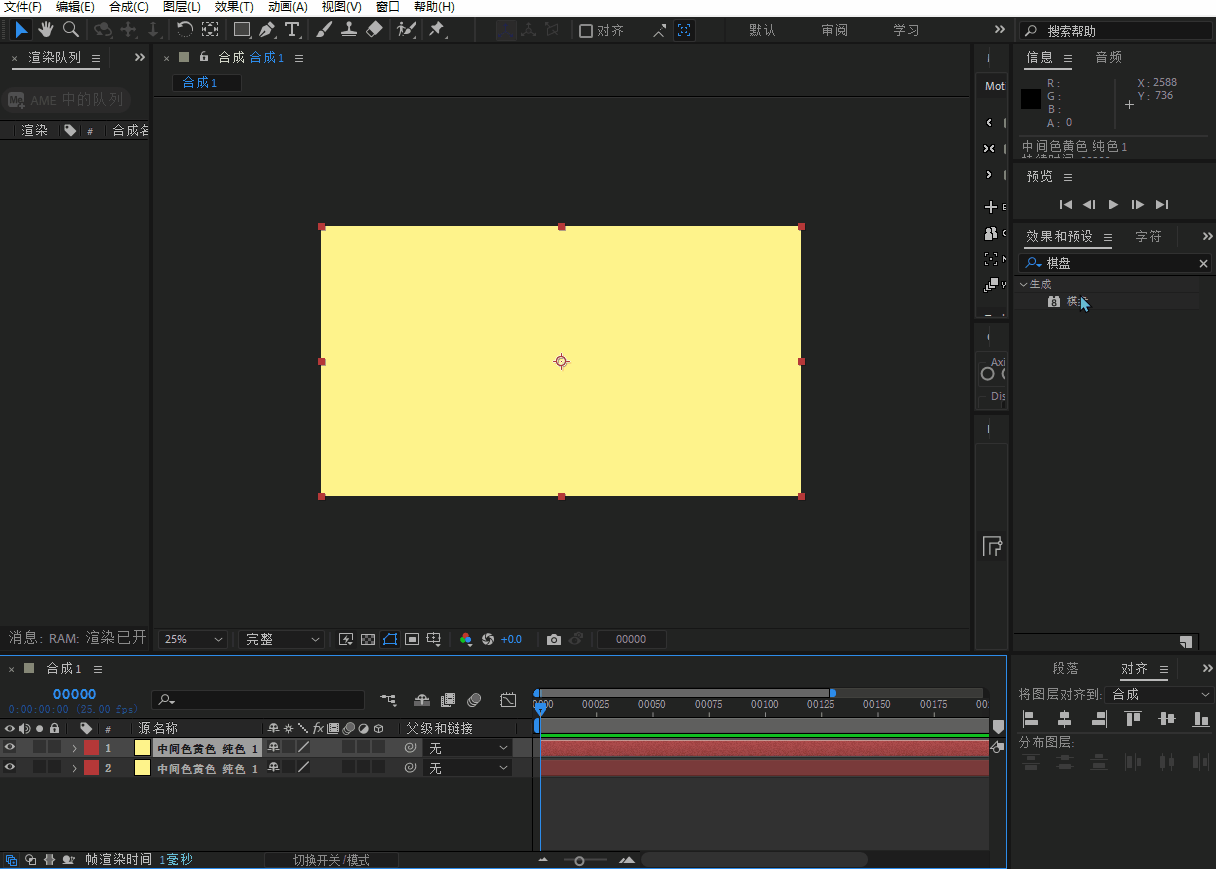This screenshot has height=869, width=1216.
Task: Toggle the transparency grid in viewer
Action: [368, 639]
